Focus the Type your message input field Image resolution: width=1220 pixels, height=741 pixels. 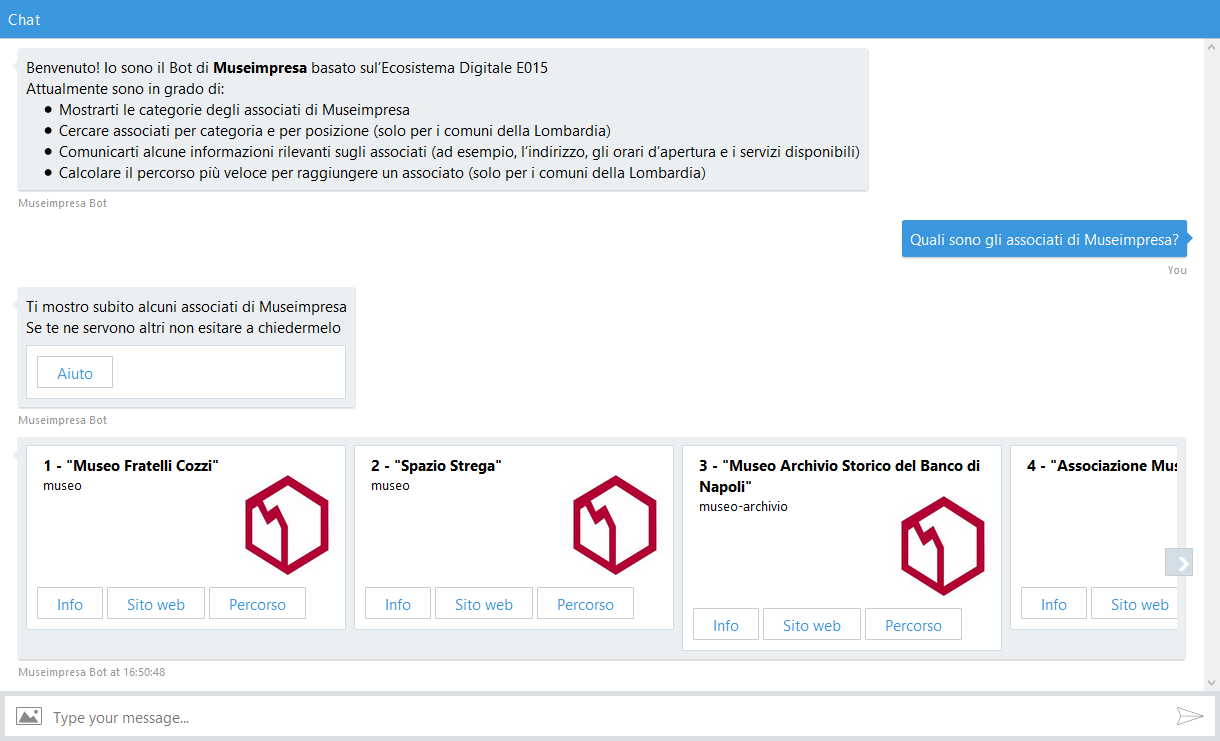(x=600, y=717)
